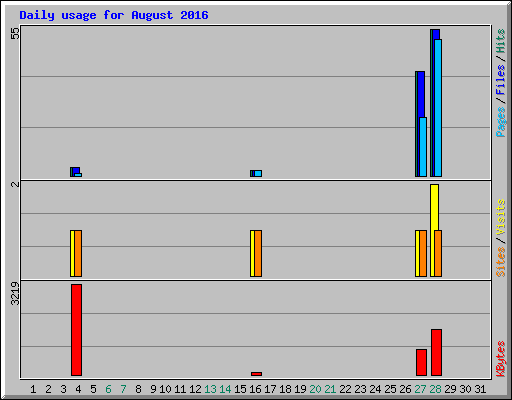Click day label '1' on x-axis

click(33, 389)
